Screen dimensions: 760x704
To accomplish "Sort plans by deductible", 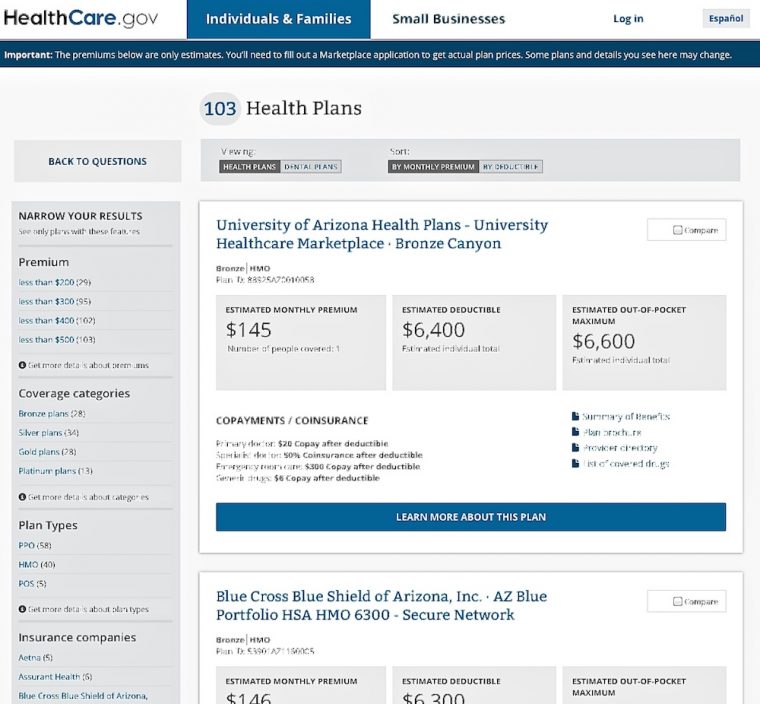I will [x=511, y=167].
